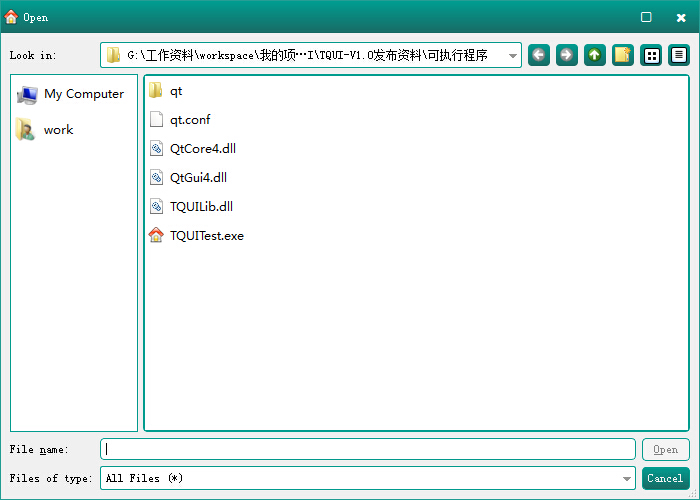Select the qt.conf file name

(190, 120)
